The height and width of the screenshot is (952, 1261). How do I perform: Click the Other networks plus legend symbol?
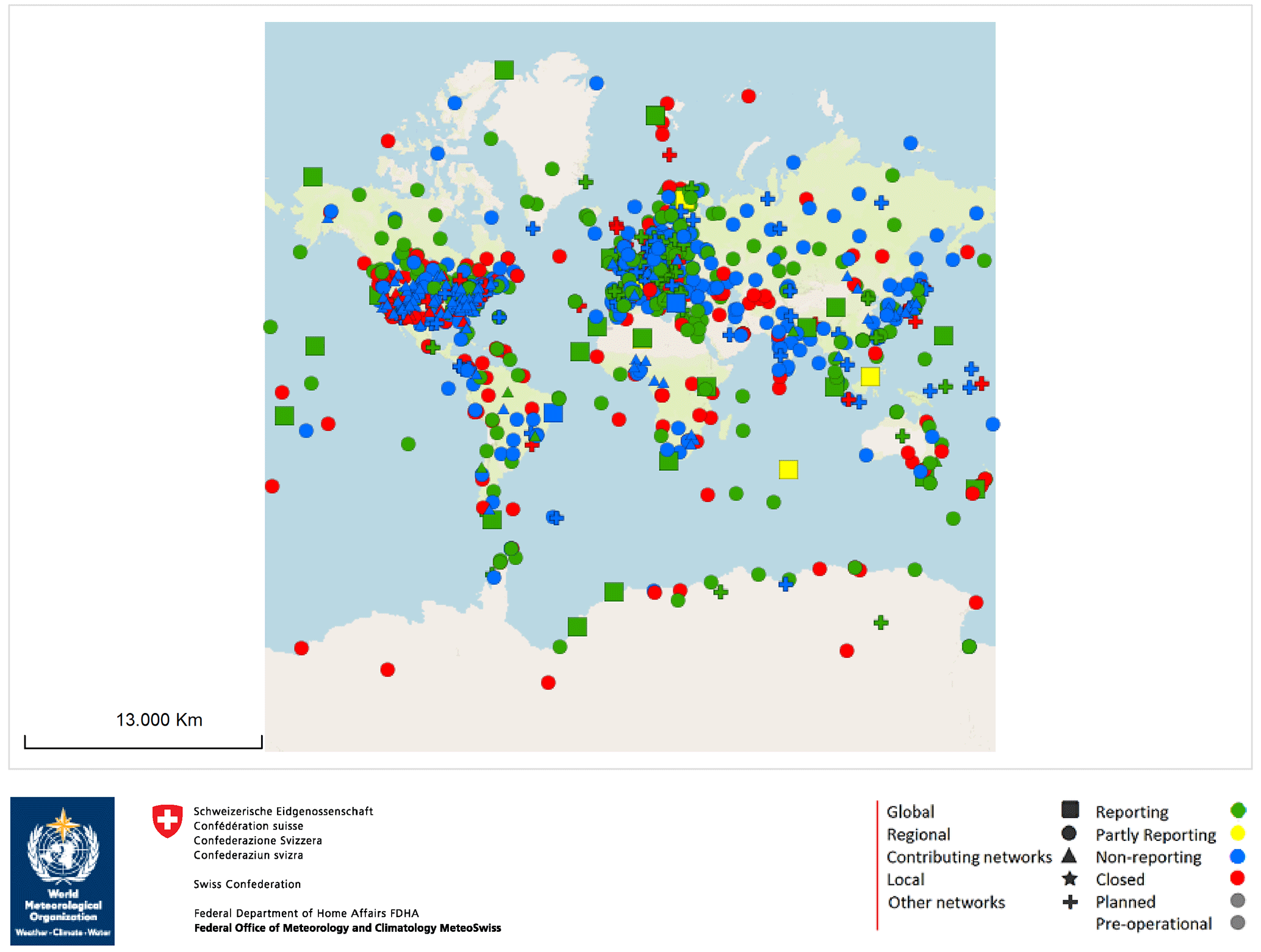[1070, 901]
